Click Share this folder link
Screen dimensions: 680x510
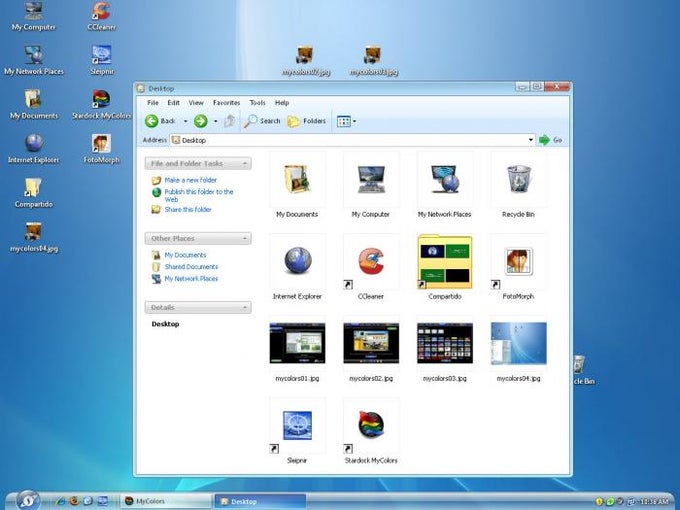(x=188, y=209)
